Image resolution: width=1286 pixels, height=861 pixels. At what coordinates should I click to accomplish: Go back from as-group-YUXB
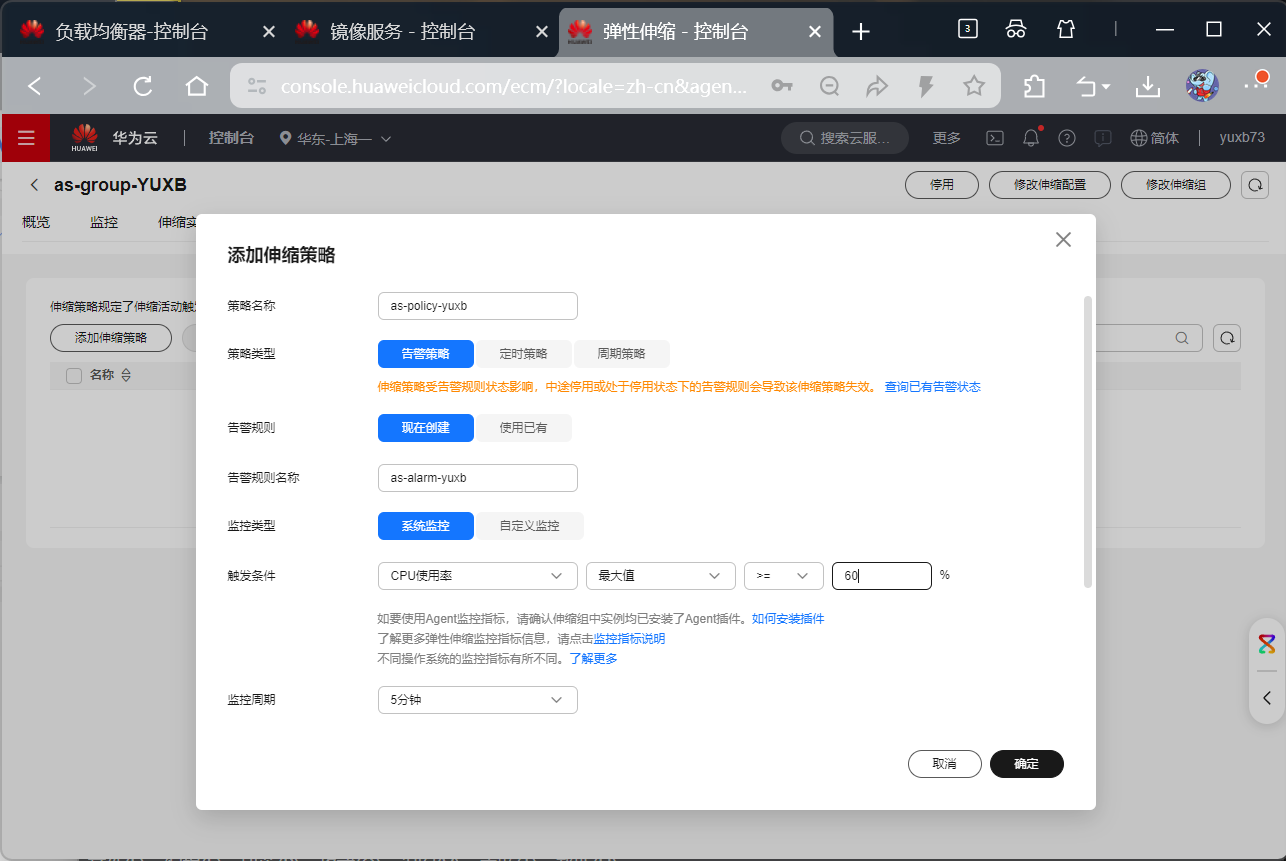pyautogui.click(x=35, y=185)
